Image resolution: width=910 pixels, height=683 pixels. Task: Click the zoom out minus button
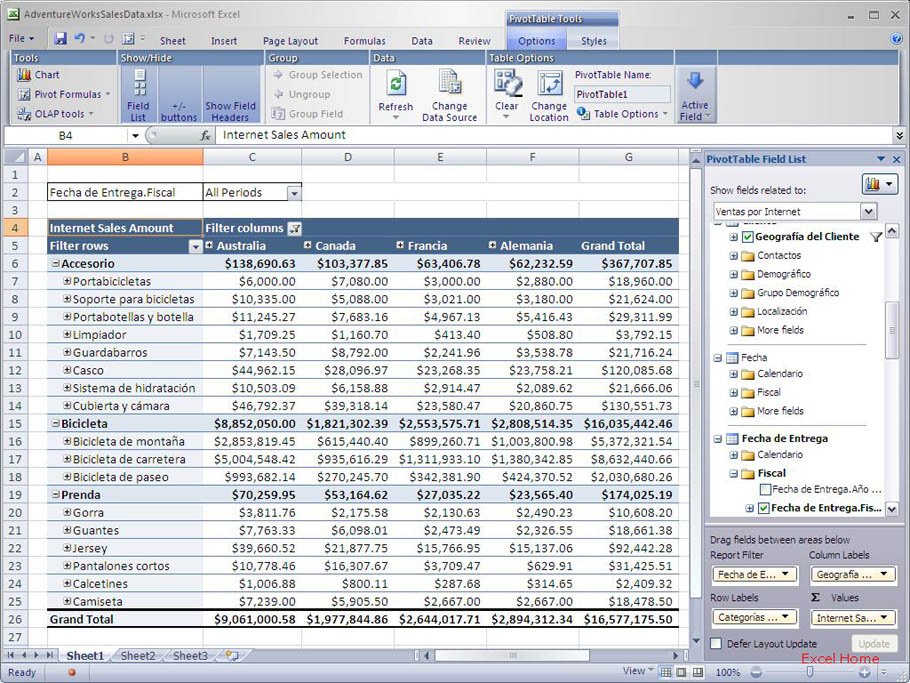(x=756, y=672)
